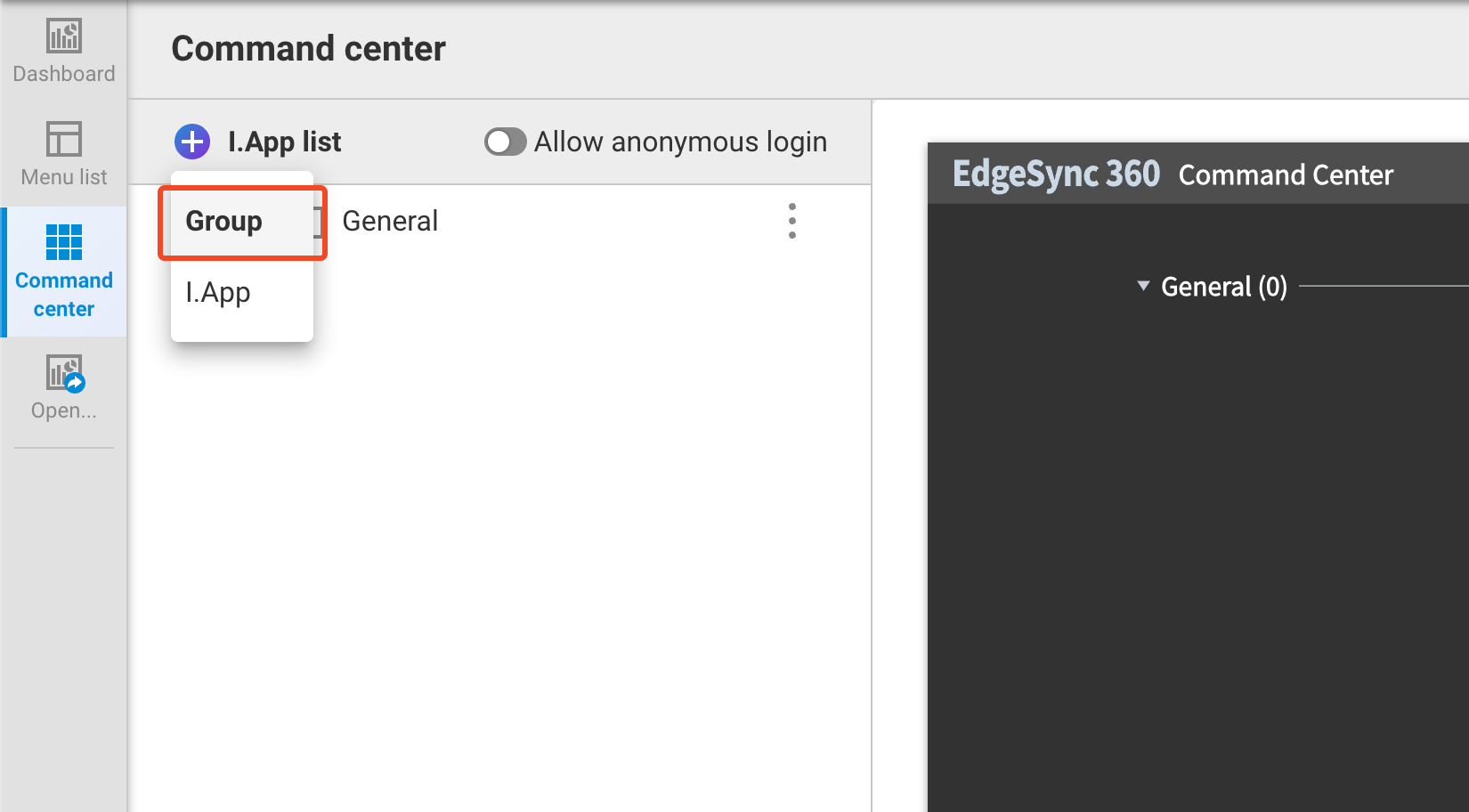Viewport: 1469px width, 812px height.
Task: Open the Dashboard panel
Action: [63, 49]
